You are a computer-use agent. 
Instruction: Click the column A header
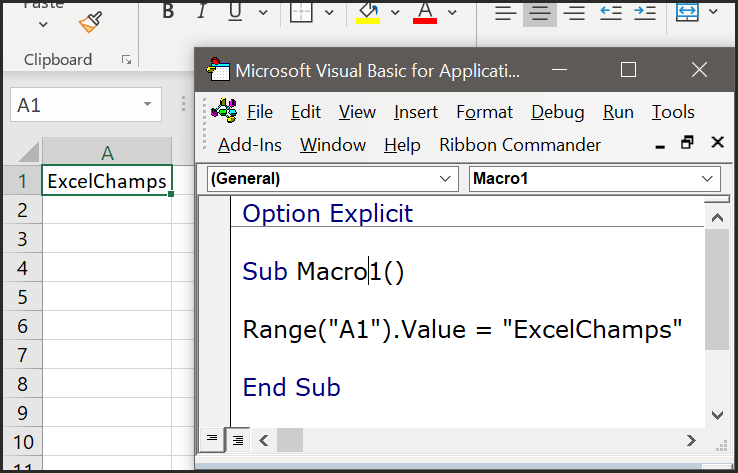(106, 152)
